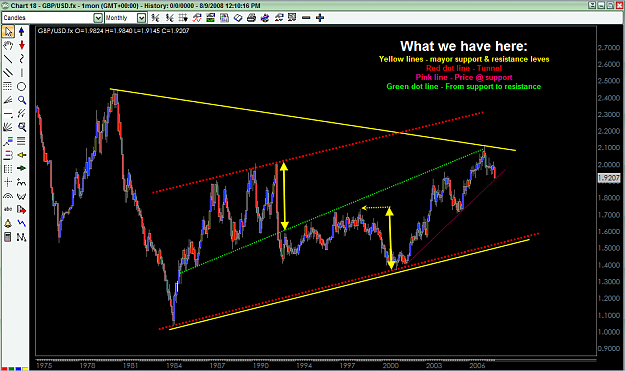Image resolution: width=625 pixels, height=371 pixels.
Task: Select the blue zigzag line tool
Action: pos(22,223)
